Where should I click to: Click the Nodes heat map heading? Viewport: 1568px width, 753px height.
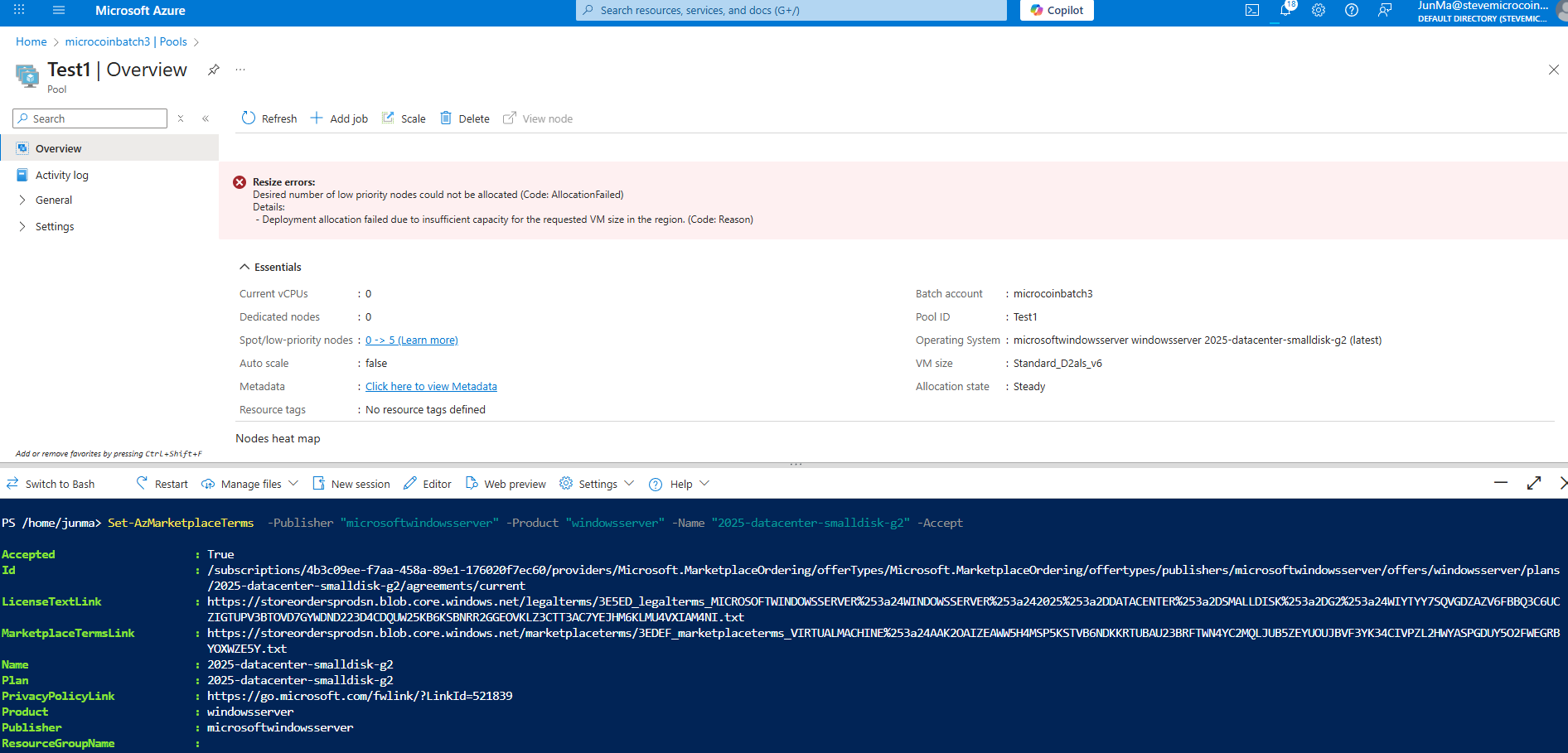tap(278, 439)
